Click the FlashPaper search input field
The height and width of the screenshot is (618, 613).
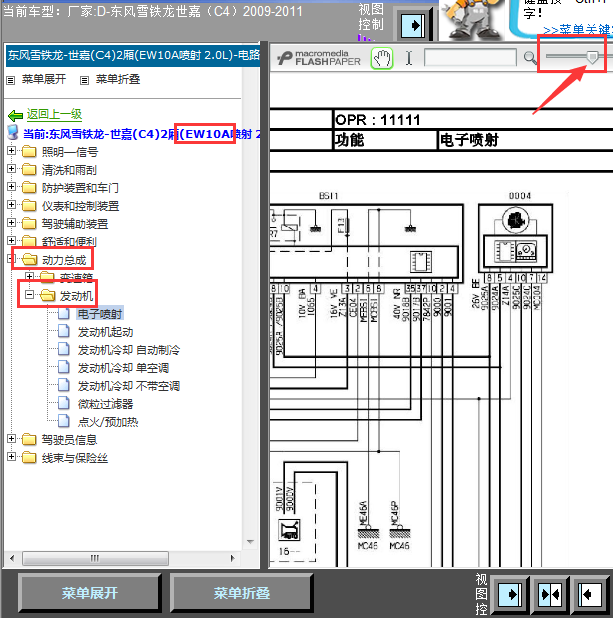tap(470, 58)
